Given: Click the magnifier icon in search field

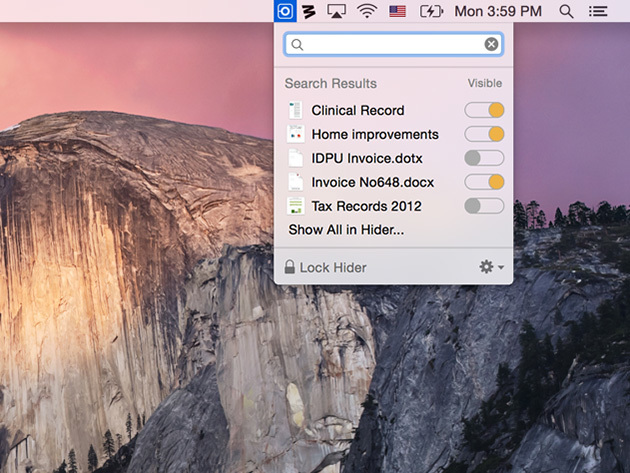Looking at the screenshot, I should click(297, 44).
